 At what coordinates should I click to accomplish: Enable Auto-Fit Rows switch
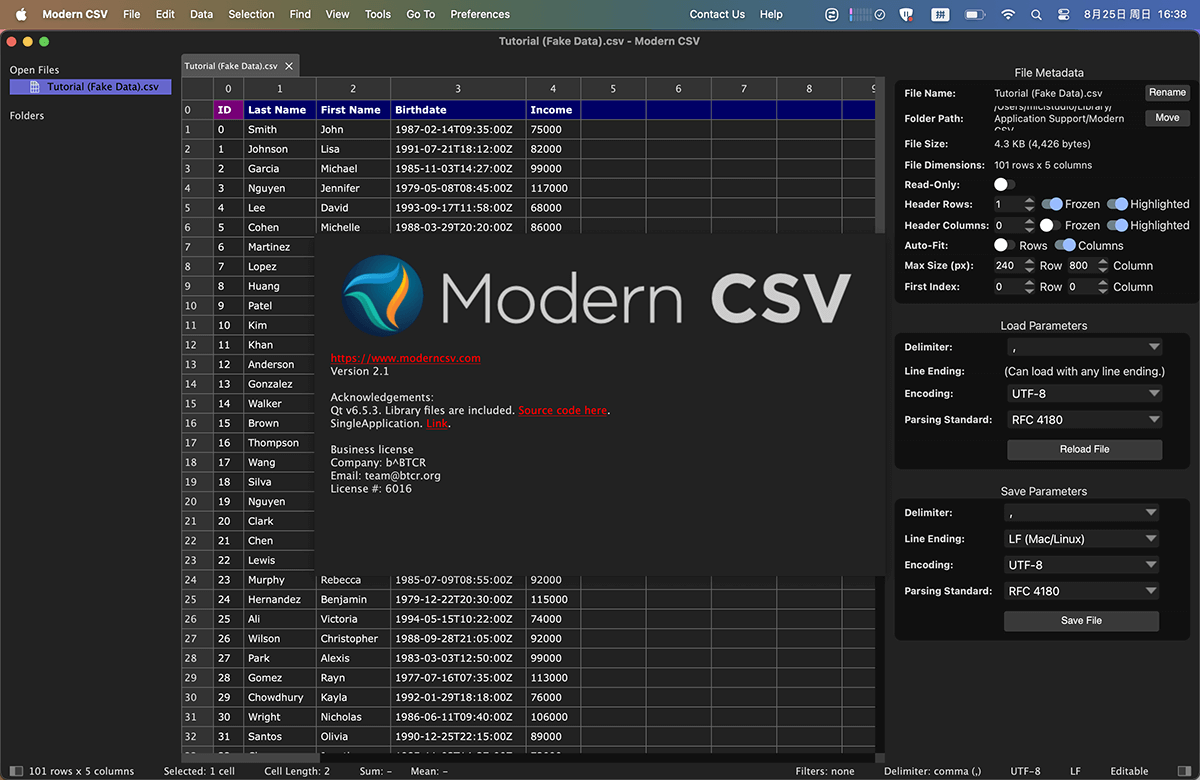coord(1005,245)
